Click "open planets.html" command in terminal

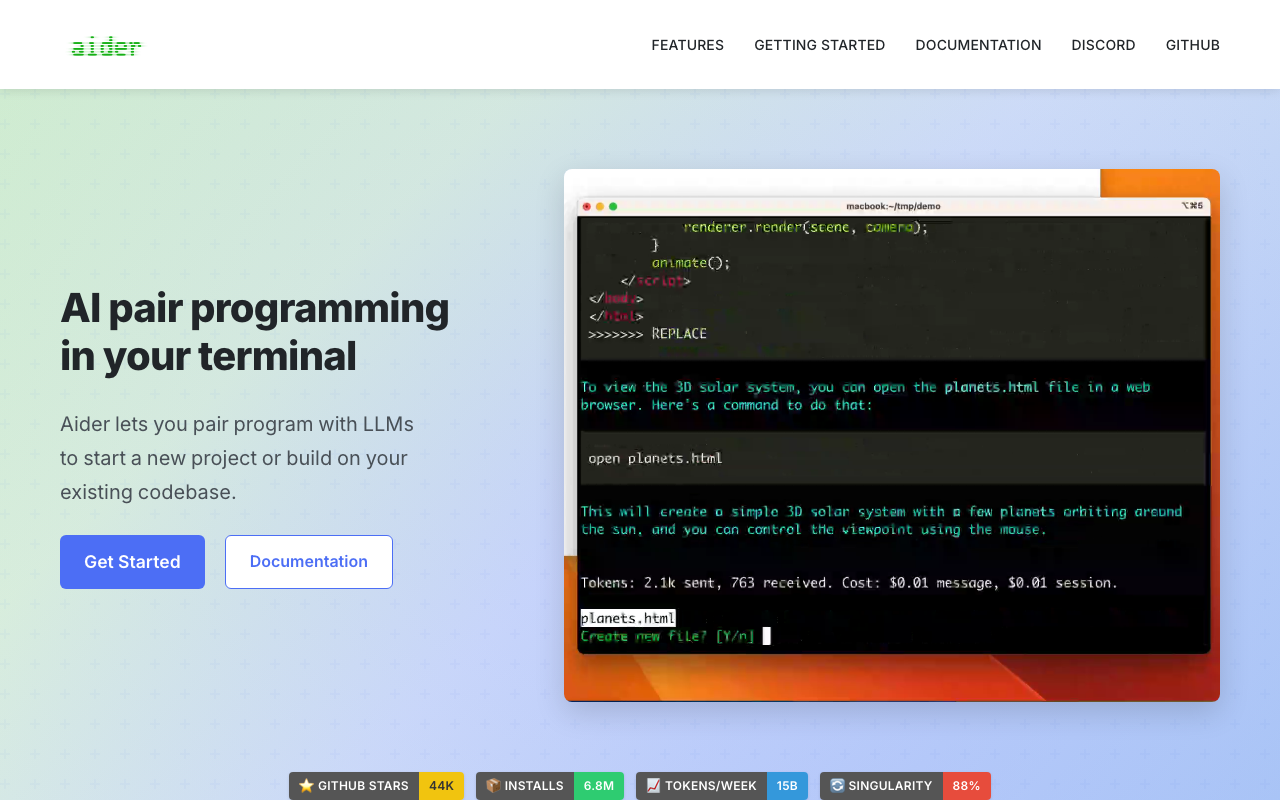click(655, 459)
